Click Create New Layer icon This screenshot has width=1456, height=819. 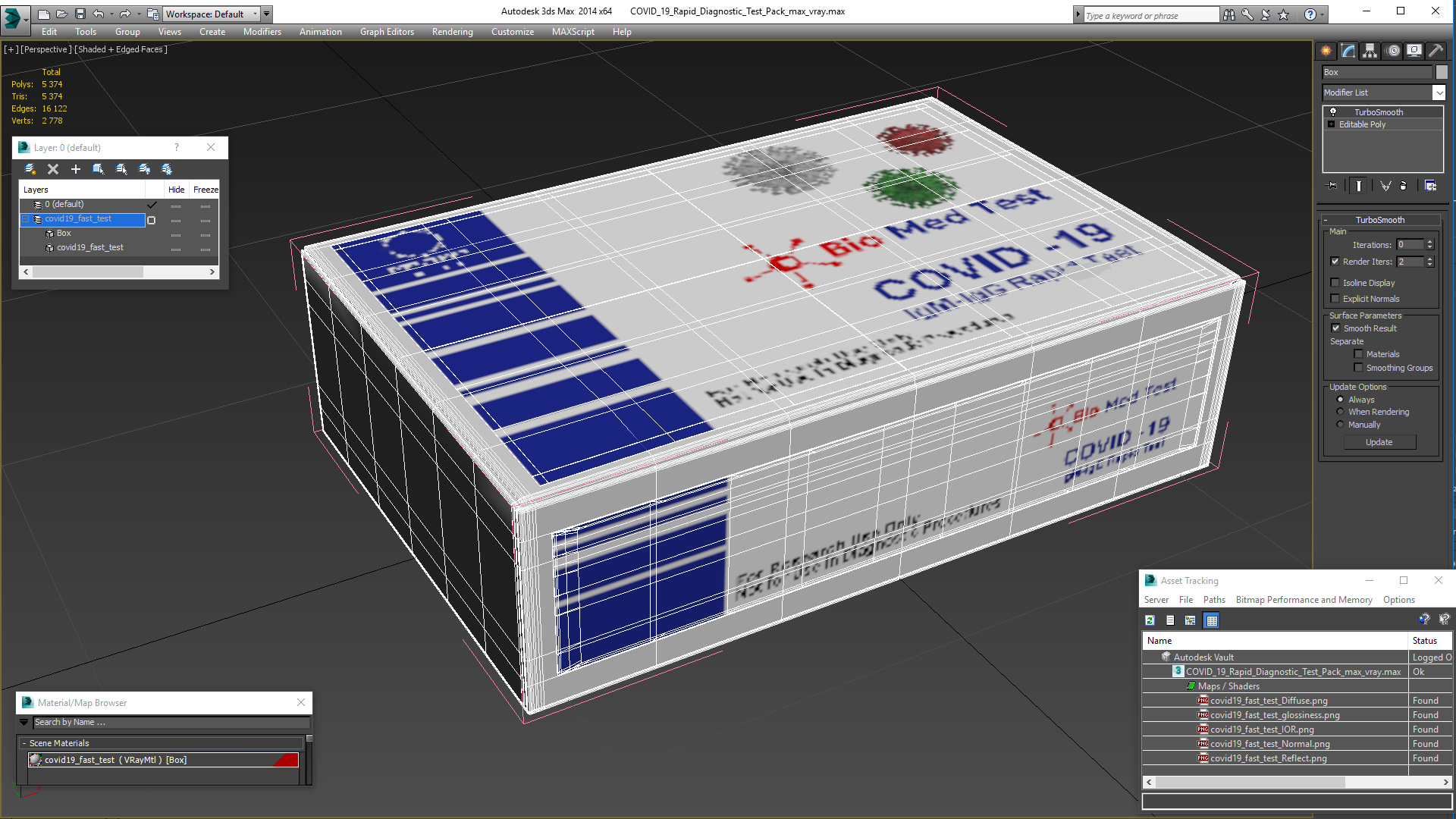[30, 169]
